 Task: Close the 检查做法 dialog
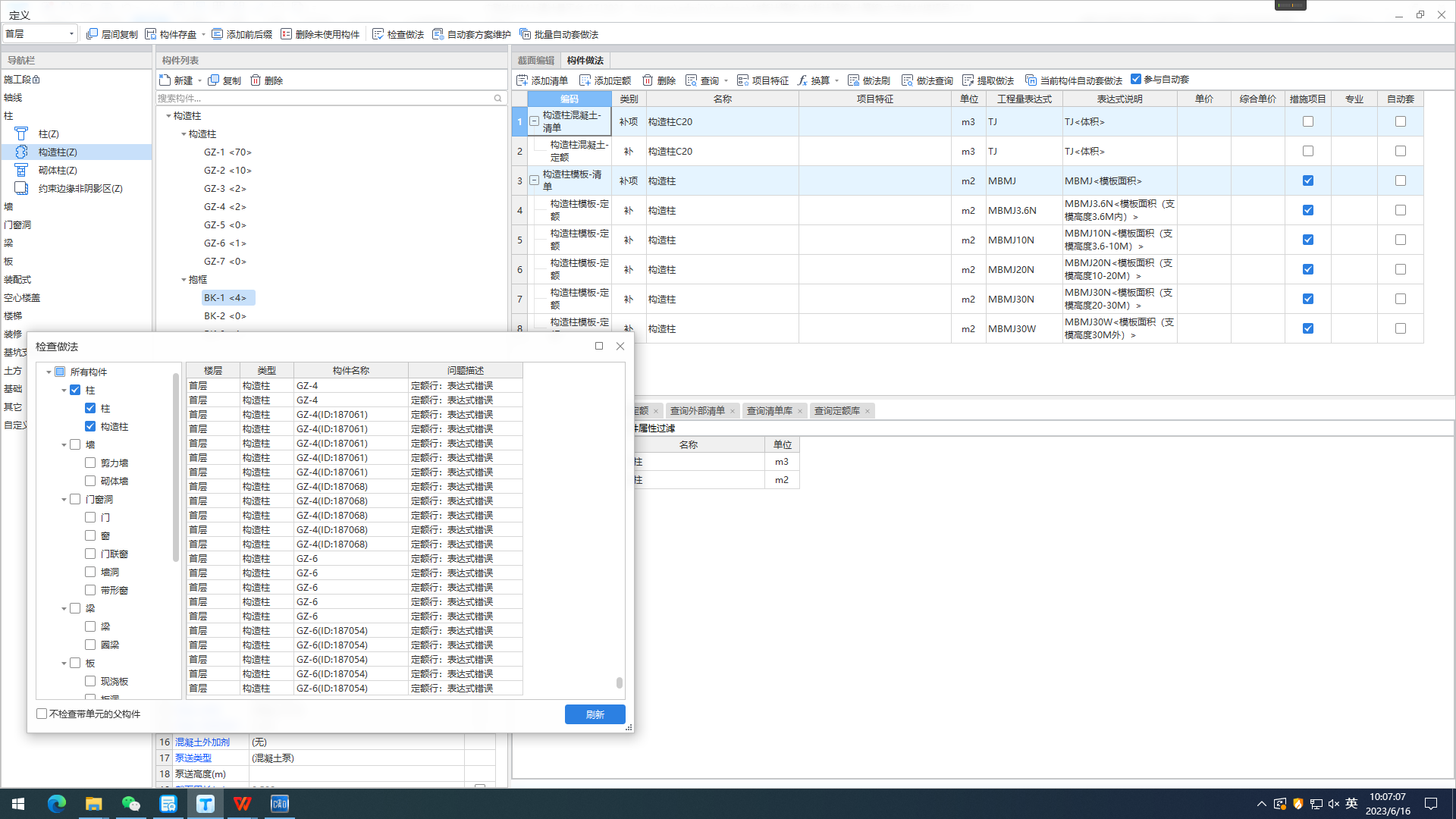click(x=620, y=346)
